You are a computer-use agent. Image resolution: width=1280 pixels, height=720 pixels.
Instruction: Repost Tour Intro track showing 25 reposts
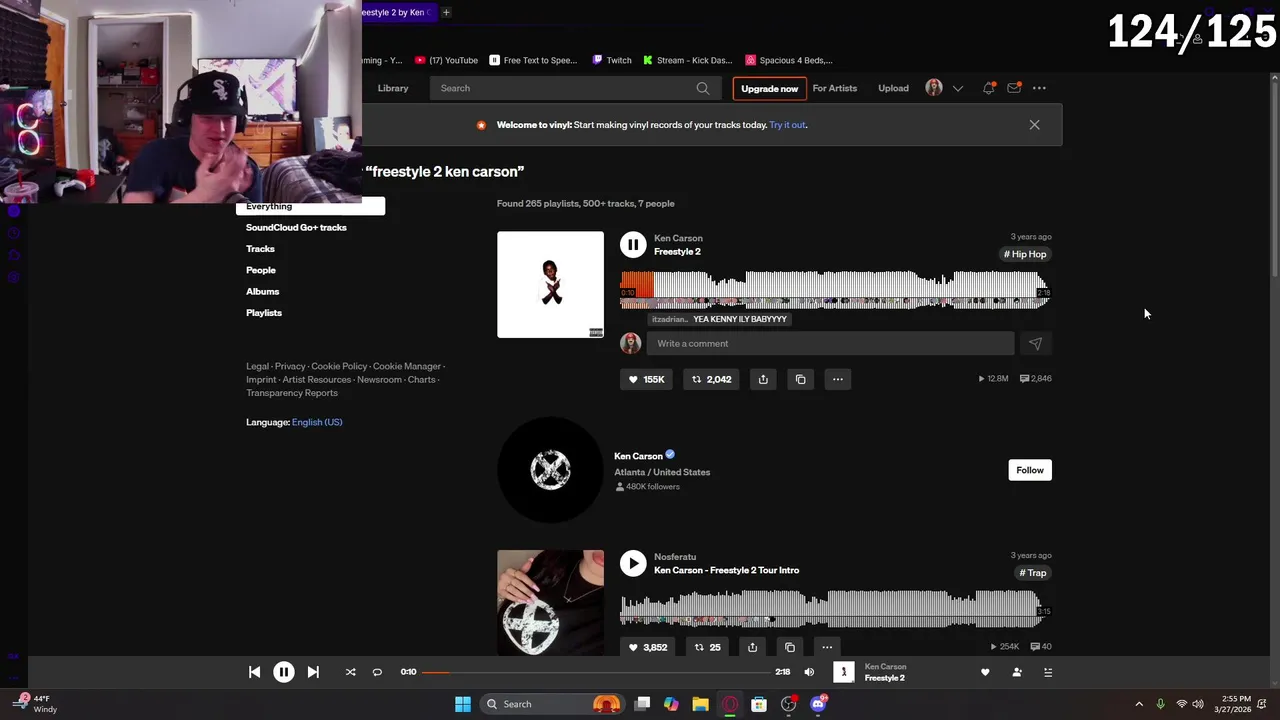tap(707, 647)
